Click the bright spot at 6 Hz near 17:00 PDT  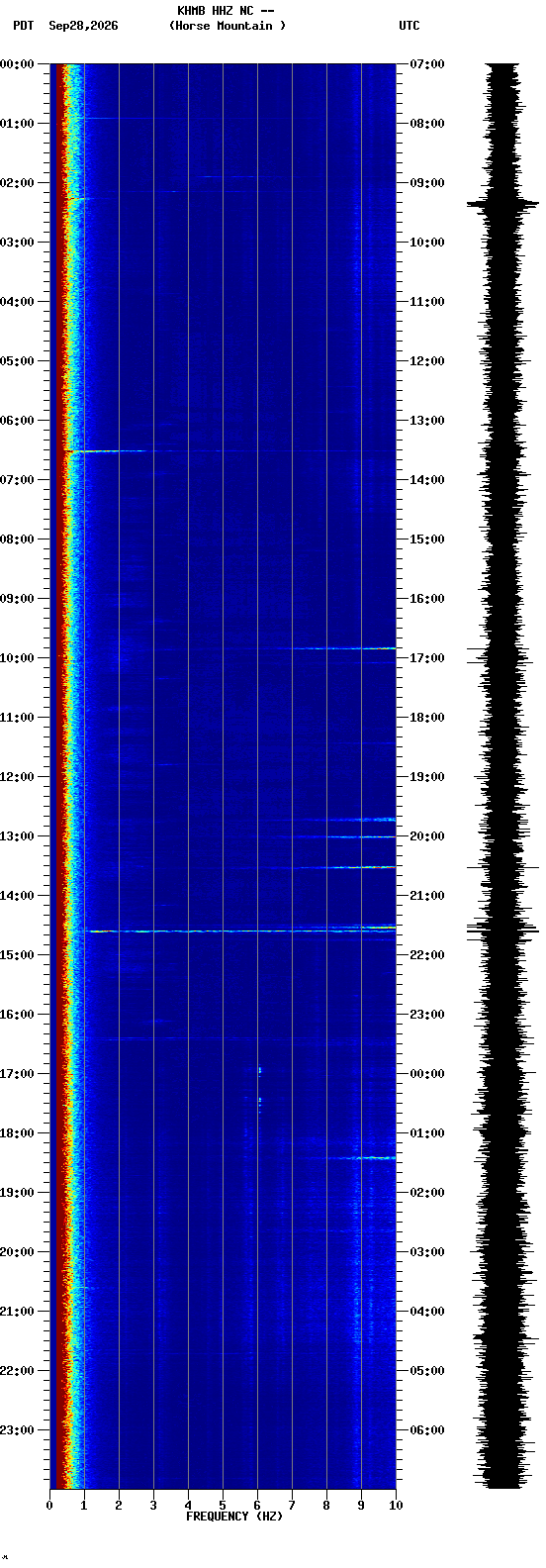(x=259, y=1070)
